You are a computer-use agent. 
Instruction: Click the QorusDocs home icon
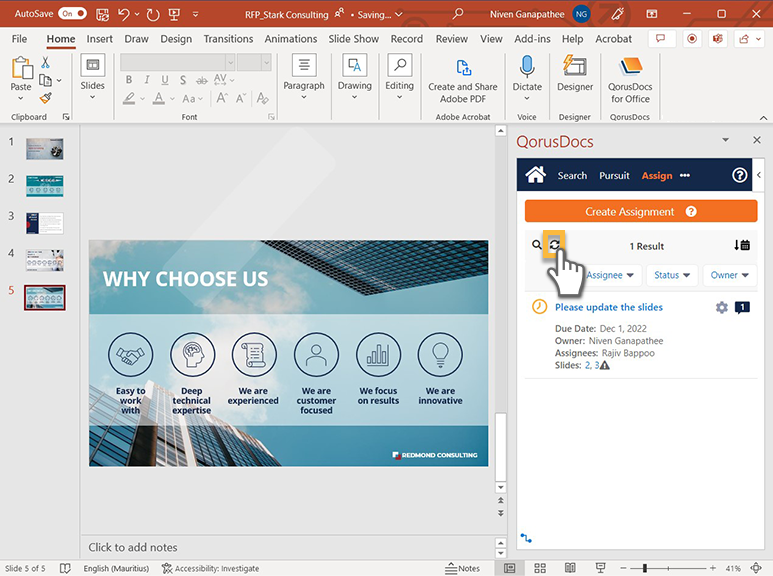coord(535,175)
